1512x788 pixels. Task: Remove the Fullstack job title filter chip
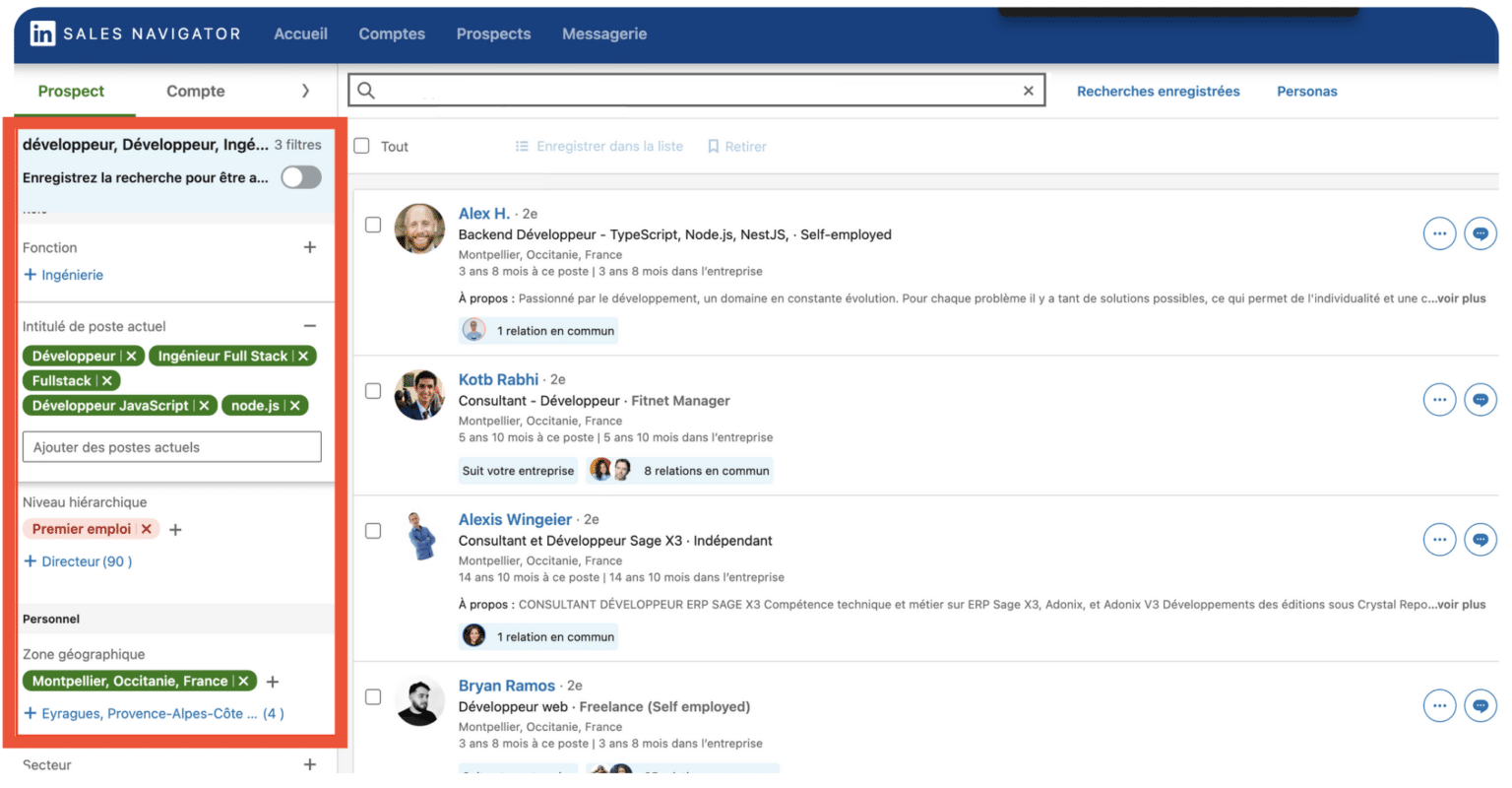108,380
